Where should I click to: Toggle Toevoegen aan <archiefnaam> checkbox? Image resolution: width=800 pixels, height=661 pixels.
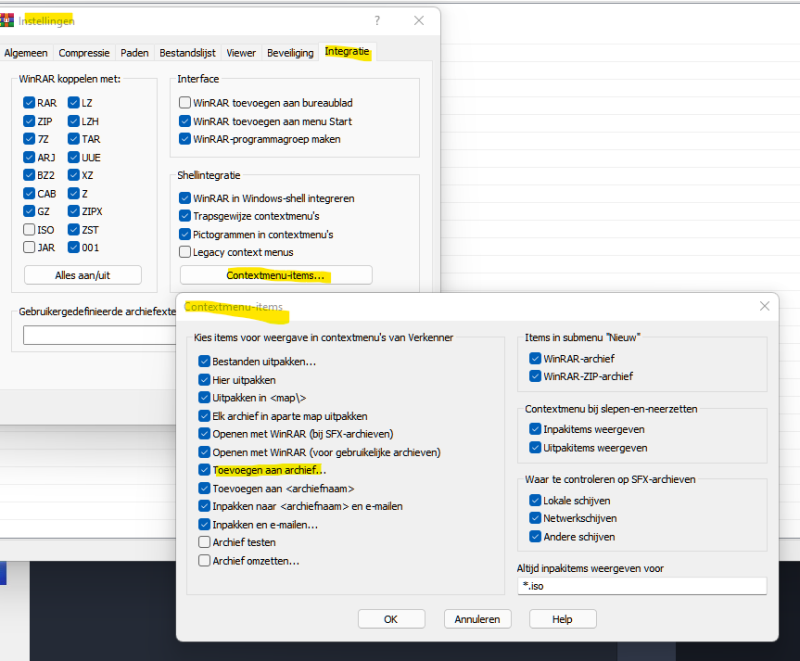click(x=204, y=488)
